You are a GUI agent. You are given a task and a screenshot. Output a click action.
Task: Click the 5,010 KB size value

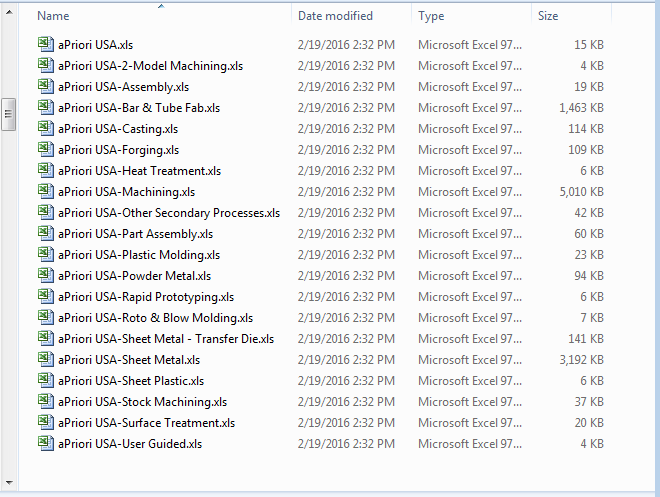click(x=581, y=192)
